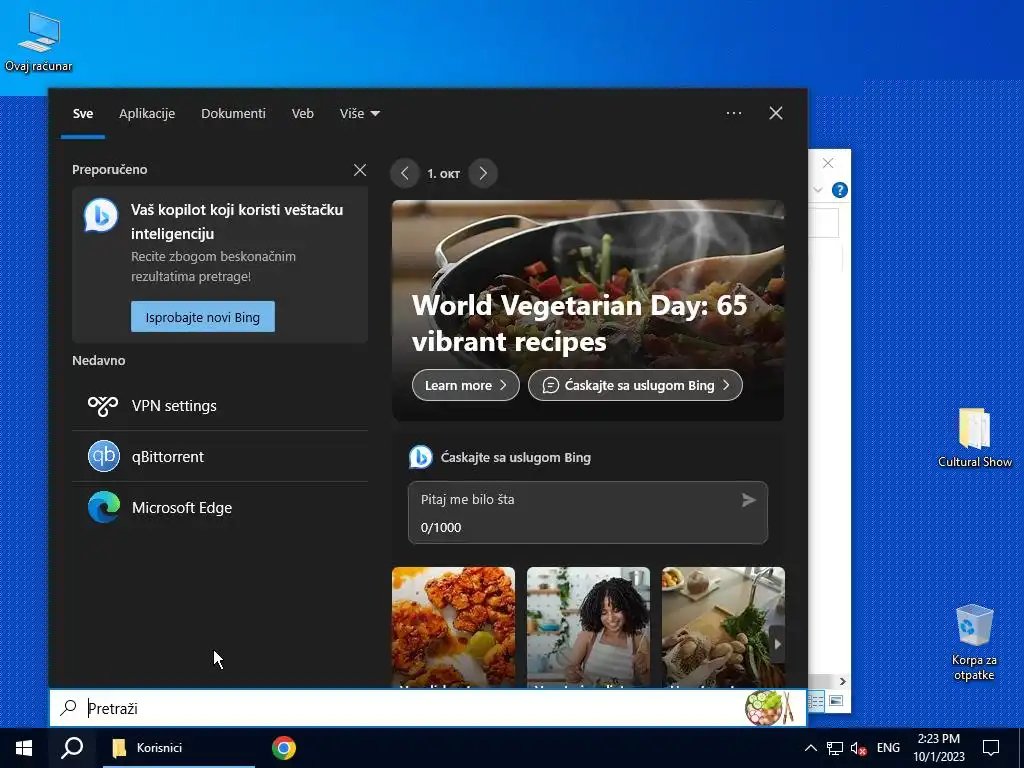Switch to Korisnici File Explorer window
The width and height of the screenshot is (1024, 768).
[178, 748]
